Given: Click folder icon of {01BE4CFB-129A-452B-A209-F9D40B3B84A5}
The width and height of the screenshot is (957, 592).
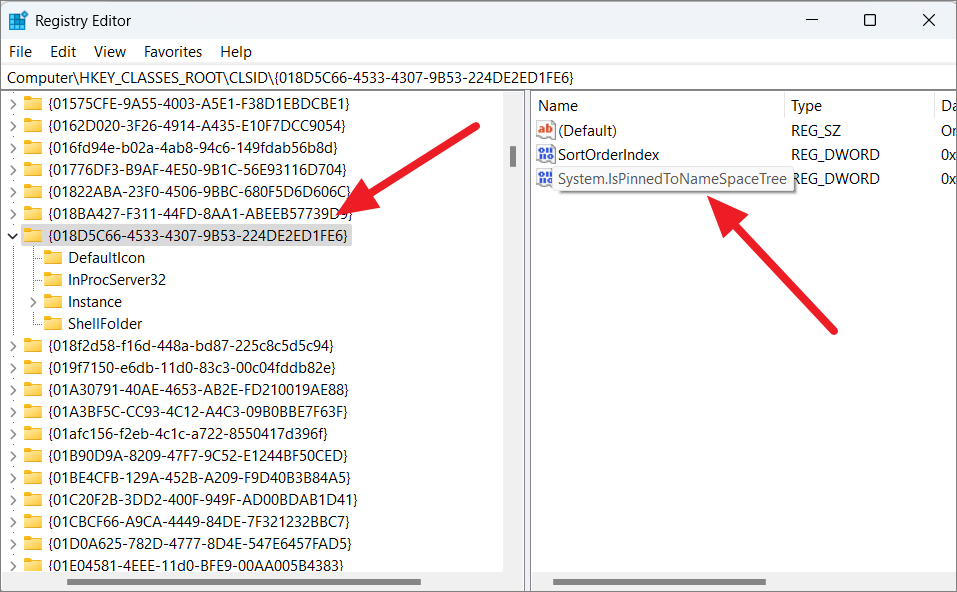Looking at the screenshot, I should [x=32, y=477].
